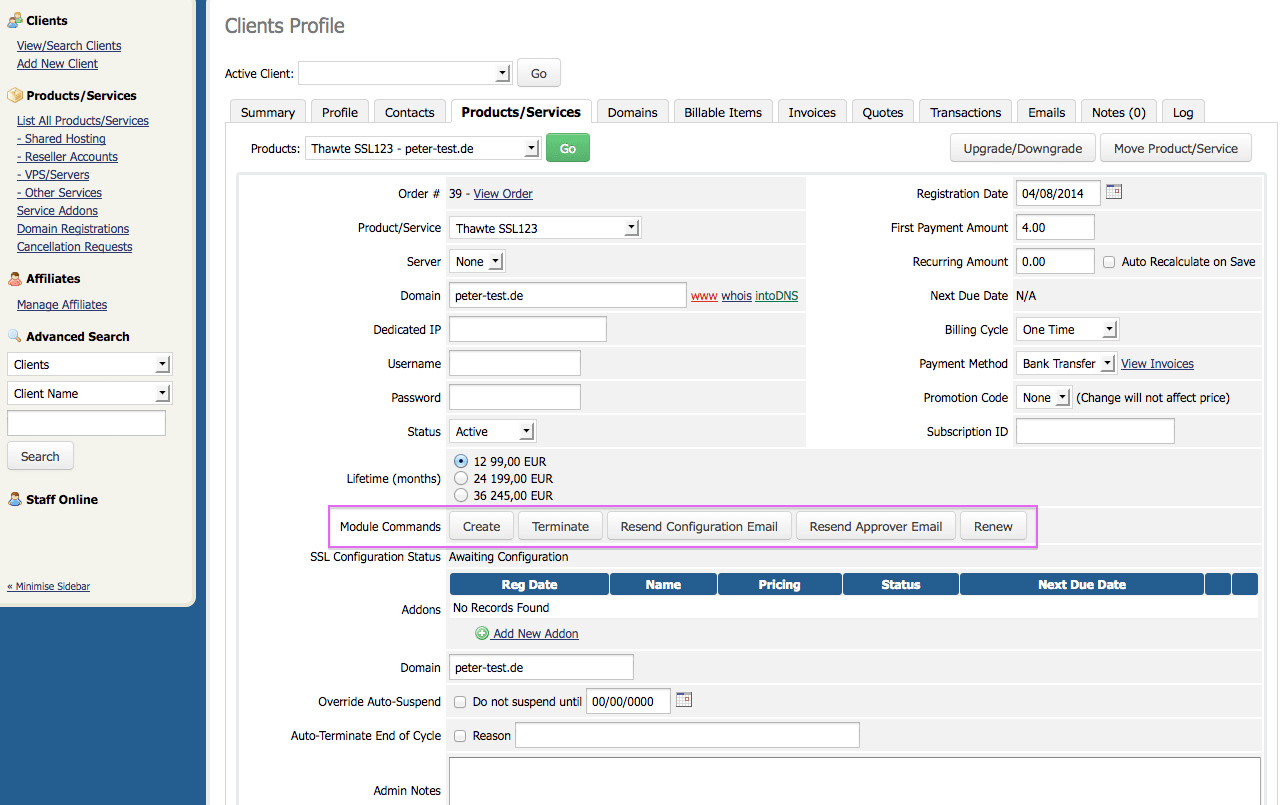Viewport: 1286px width, 805px height.
Task: Open the Server dropdown set to None
Action: coord(477,262)
